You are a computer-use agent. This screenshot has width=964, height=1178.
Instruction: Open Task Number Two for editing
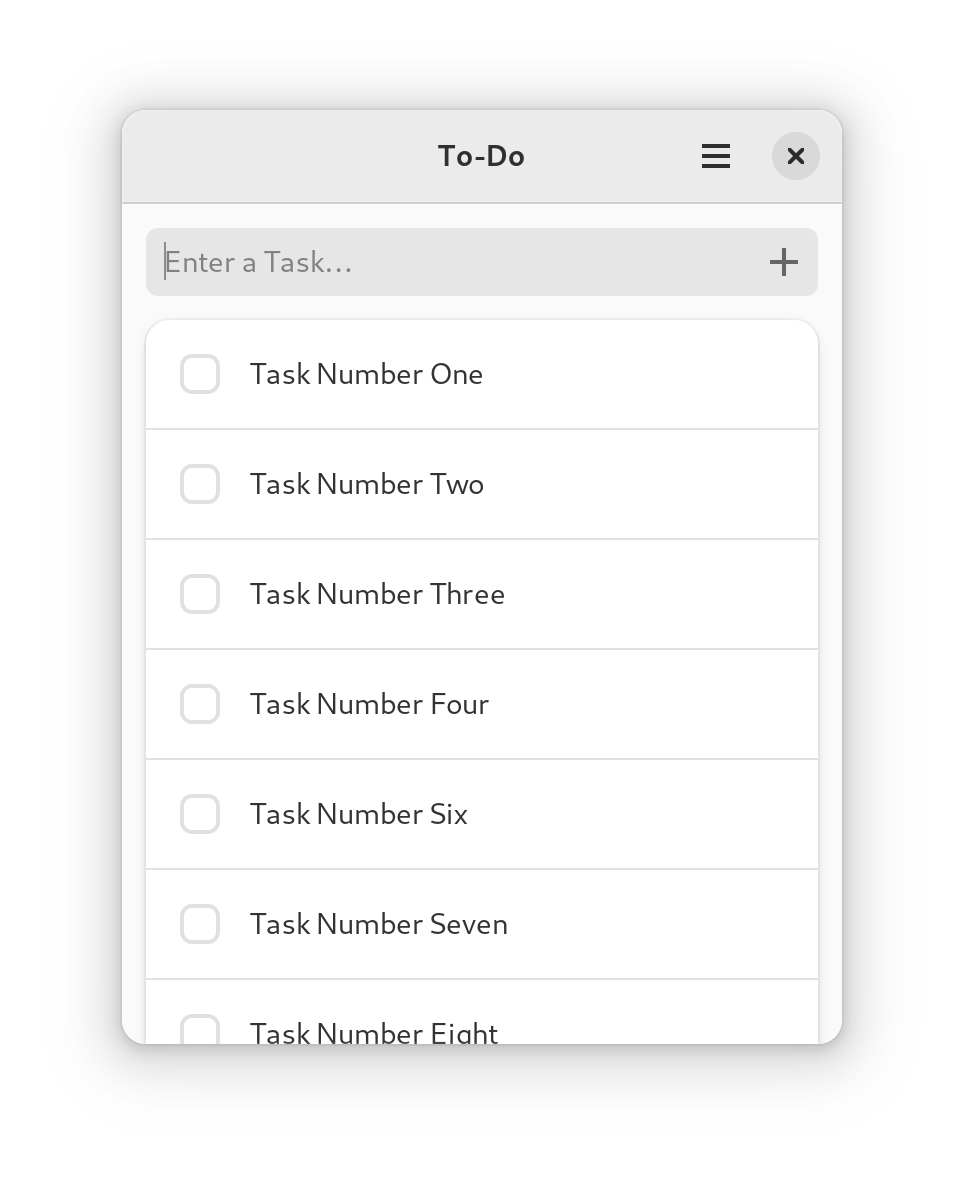pyautogui.click(x=366, y=484)
